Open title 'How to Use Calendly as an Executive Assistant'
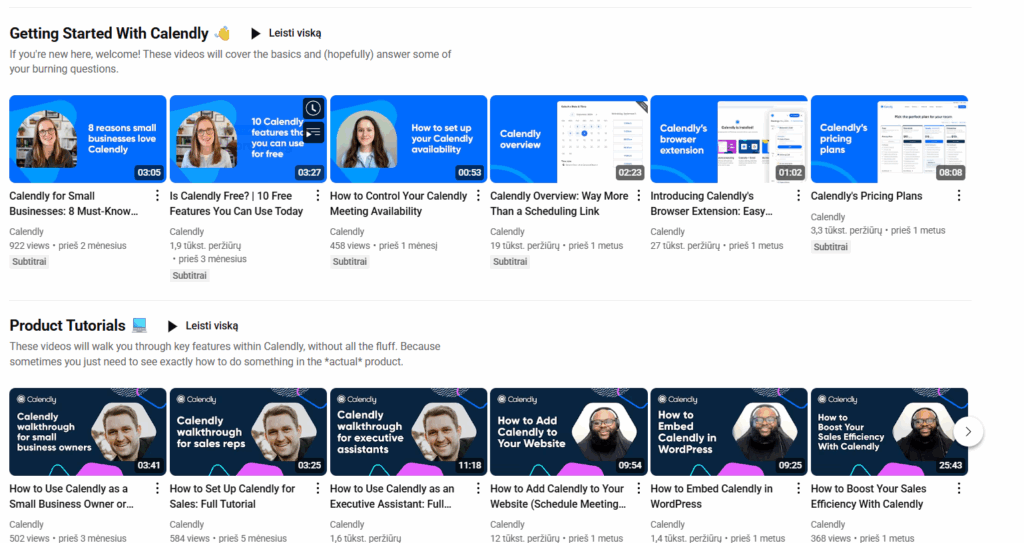Image resolution: width=1024 pixels, height=543 pixels. point(392,496)
